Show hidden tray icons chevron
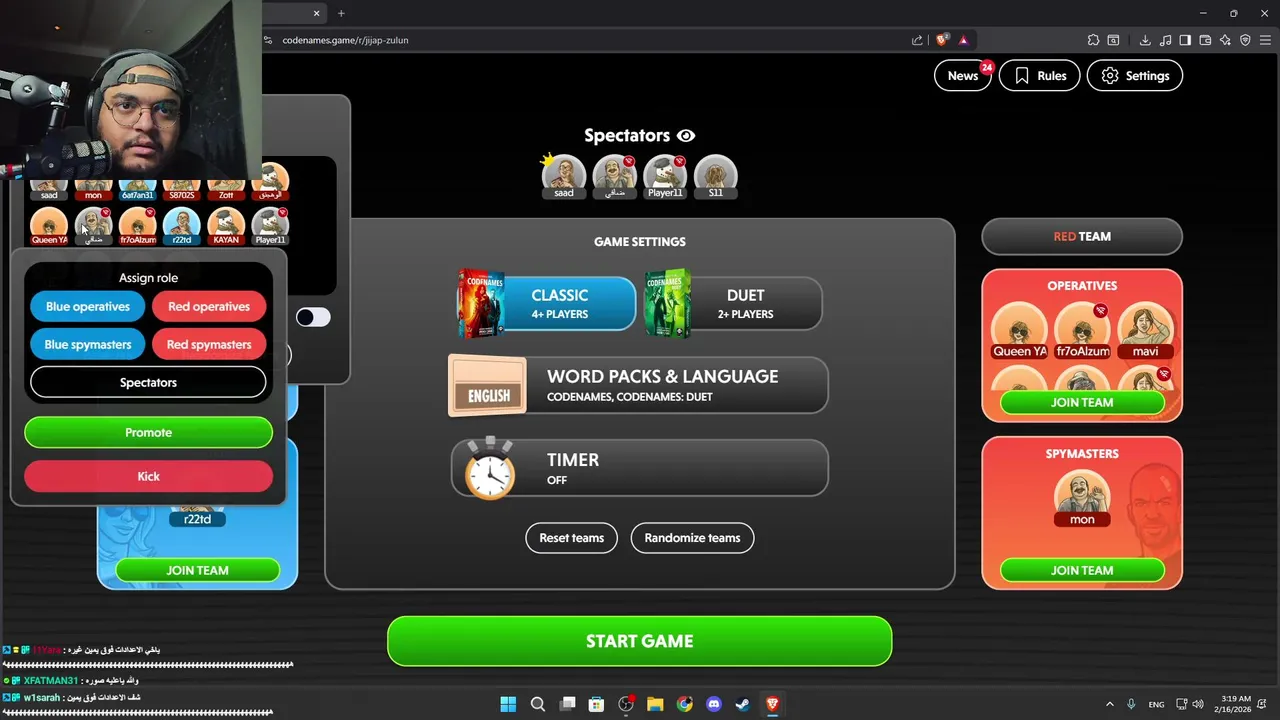The width and height of the screenshot is (1280, 720). tap(1109, 704)
